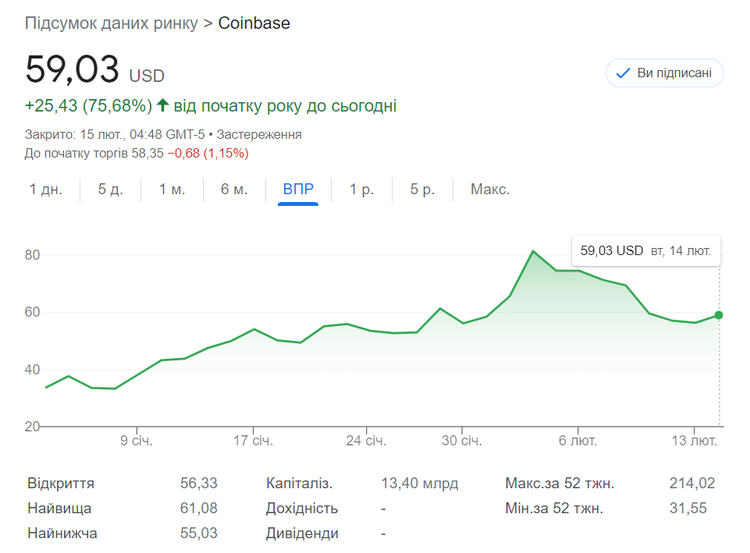Click the 'Дивіденди' label
This screenshot has width=750, height=553.
[x=302, y=533]
